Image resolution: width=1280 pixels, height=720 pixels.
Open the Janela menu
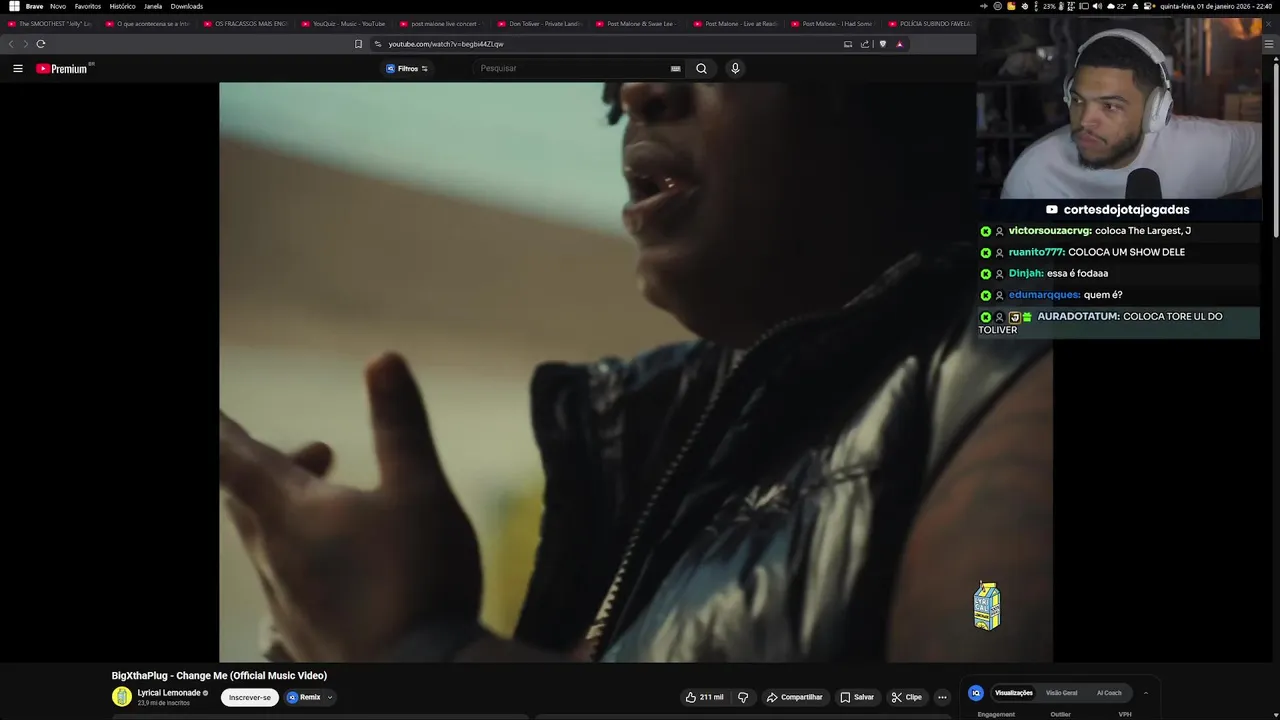pyautogui.click(x=153, y=6)
